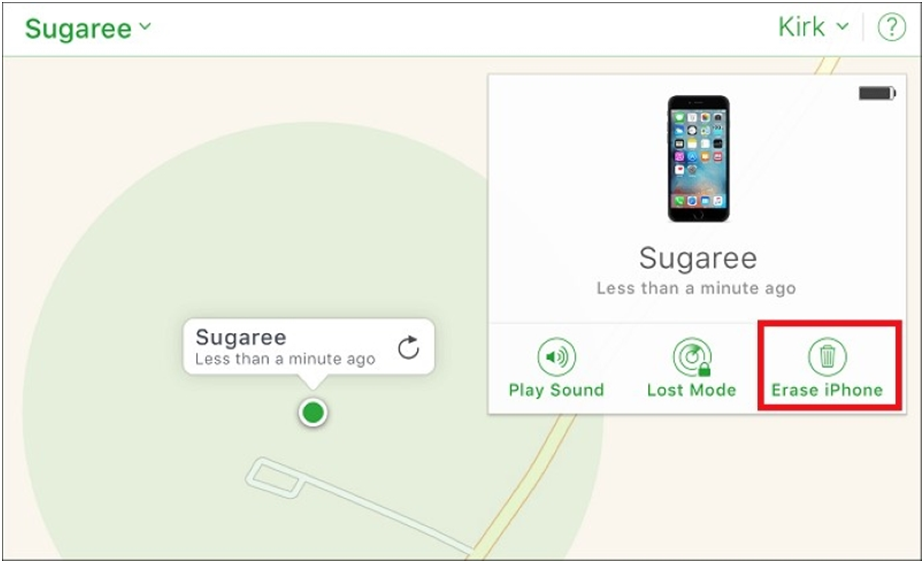Click the iPhone device image
The width and height of the screenshot is (924, 563).
(698, 159)
